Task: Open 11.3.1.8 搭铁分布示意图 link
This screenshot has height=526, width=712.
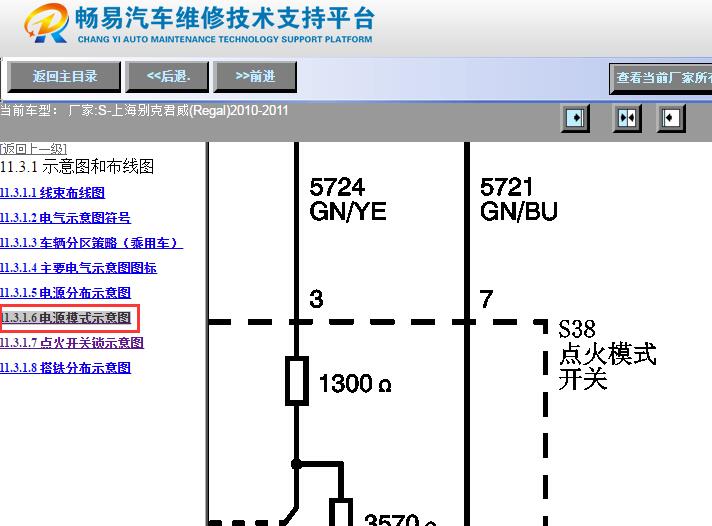Action: (x=65, y=367)
